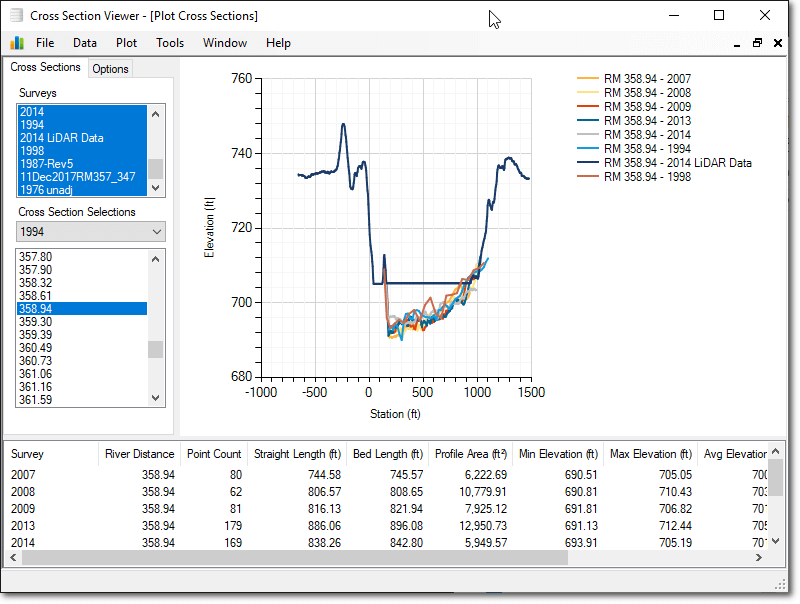Restore the inner MDI child window
The image size is (800, 604).
[757, 43]
